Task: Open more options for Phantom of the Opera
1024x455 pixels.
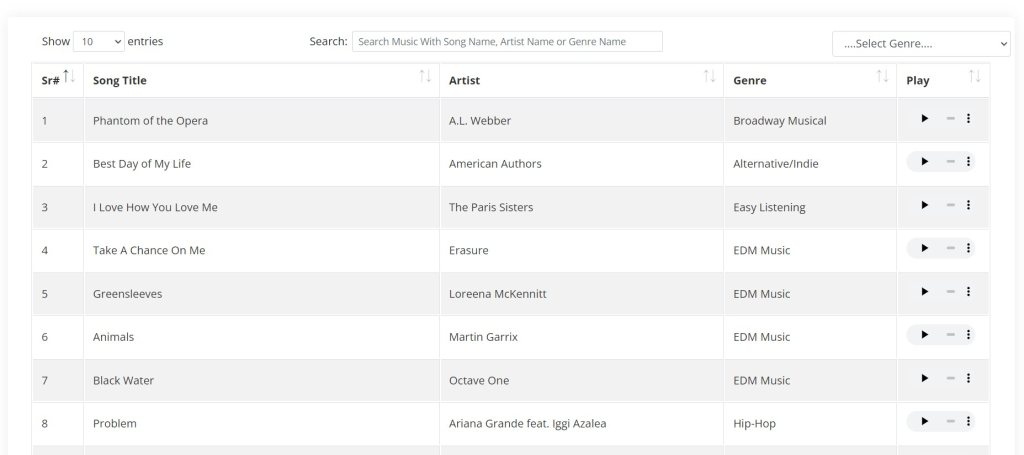Action: (968, 118)
